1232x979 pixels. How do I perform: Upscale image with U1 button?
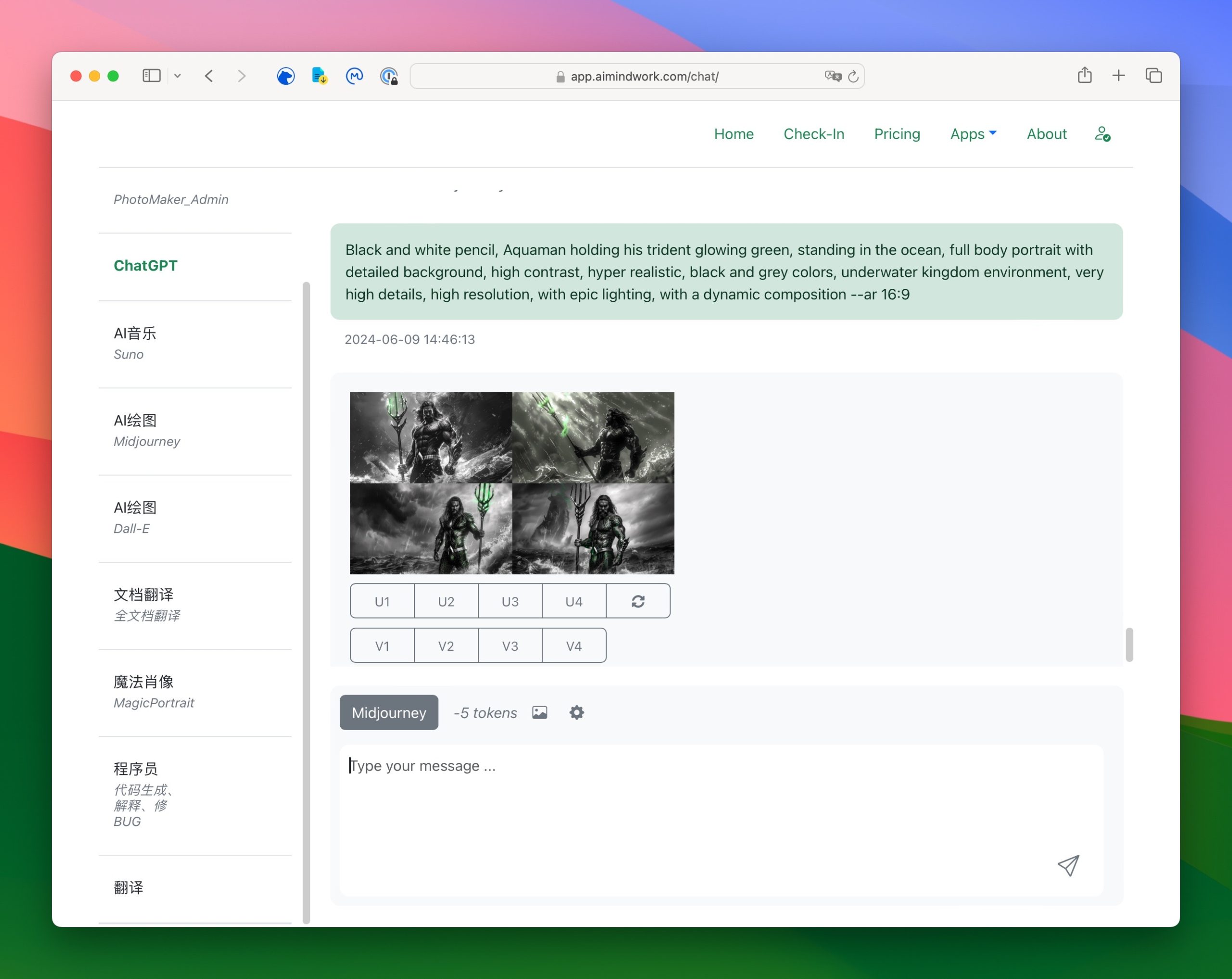382,601
